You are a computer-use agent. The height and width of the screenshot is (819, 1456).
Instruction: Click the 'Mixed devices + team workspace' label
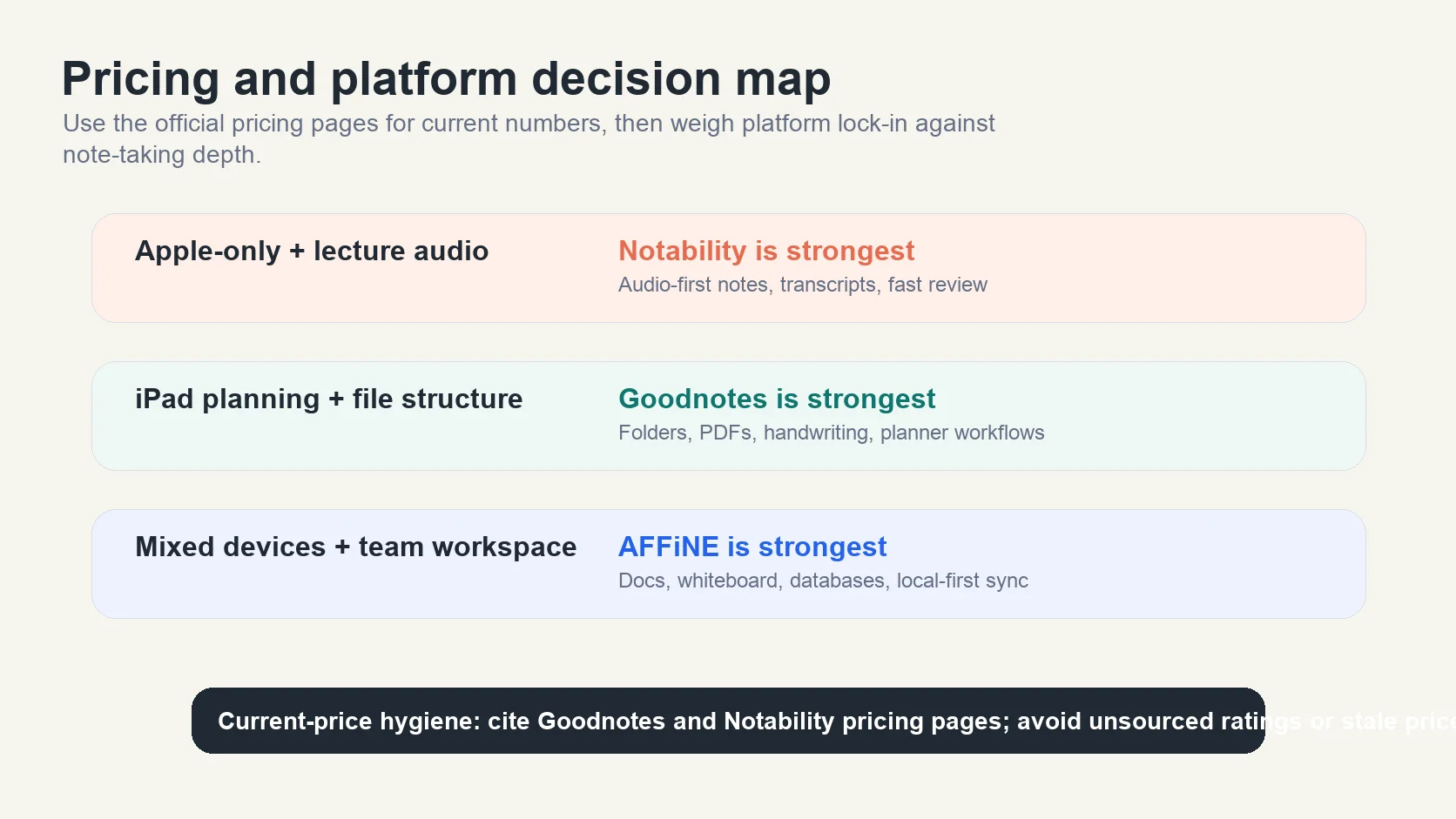click(356, 547)
